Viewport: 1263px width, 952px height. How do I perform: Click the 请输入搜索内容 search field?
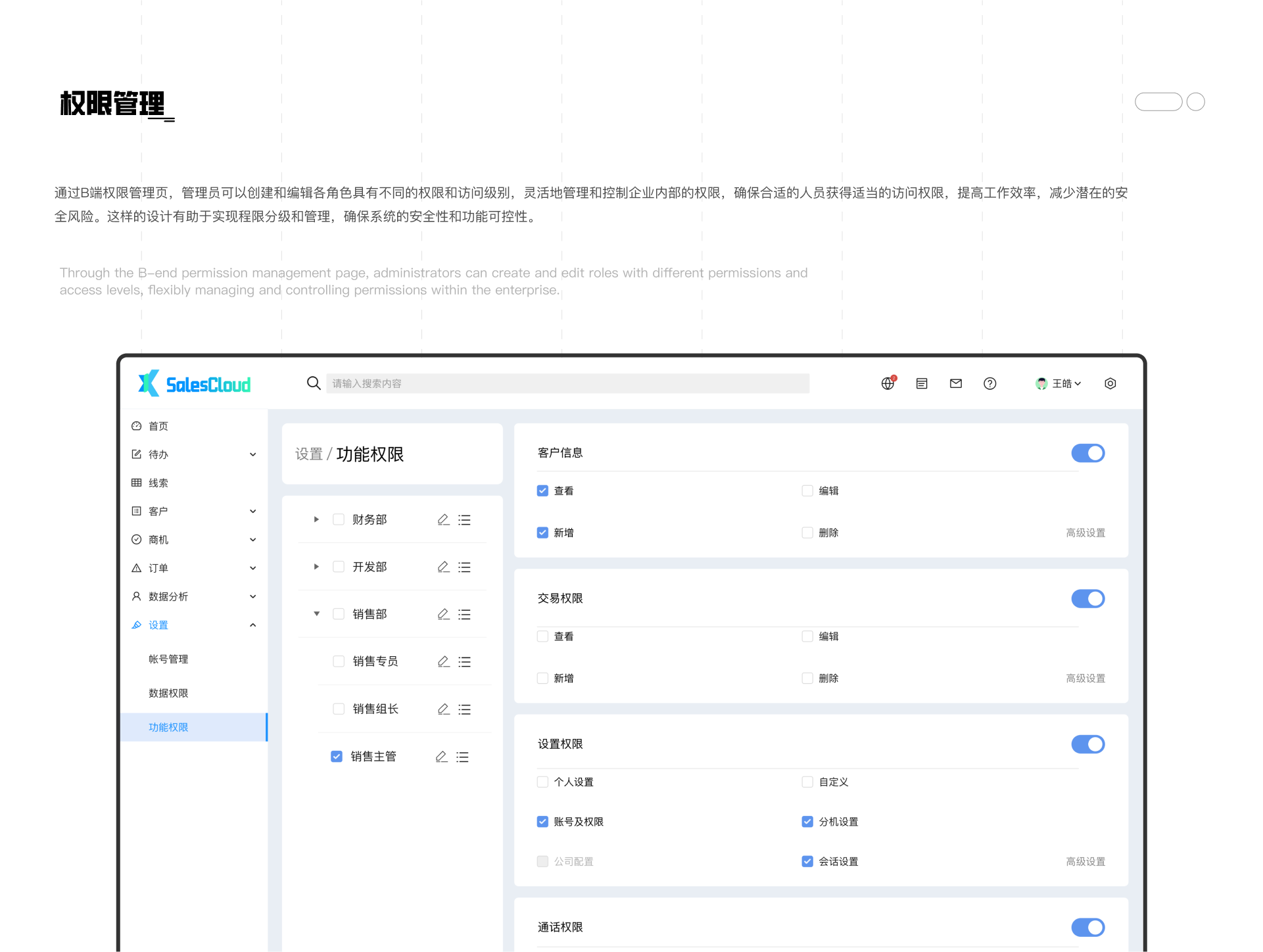(x=567, y=383)
